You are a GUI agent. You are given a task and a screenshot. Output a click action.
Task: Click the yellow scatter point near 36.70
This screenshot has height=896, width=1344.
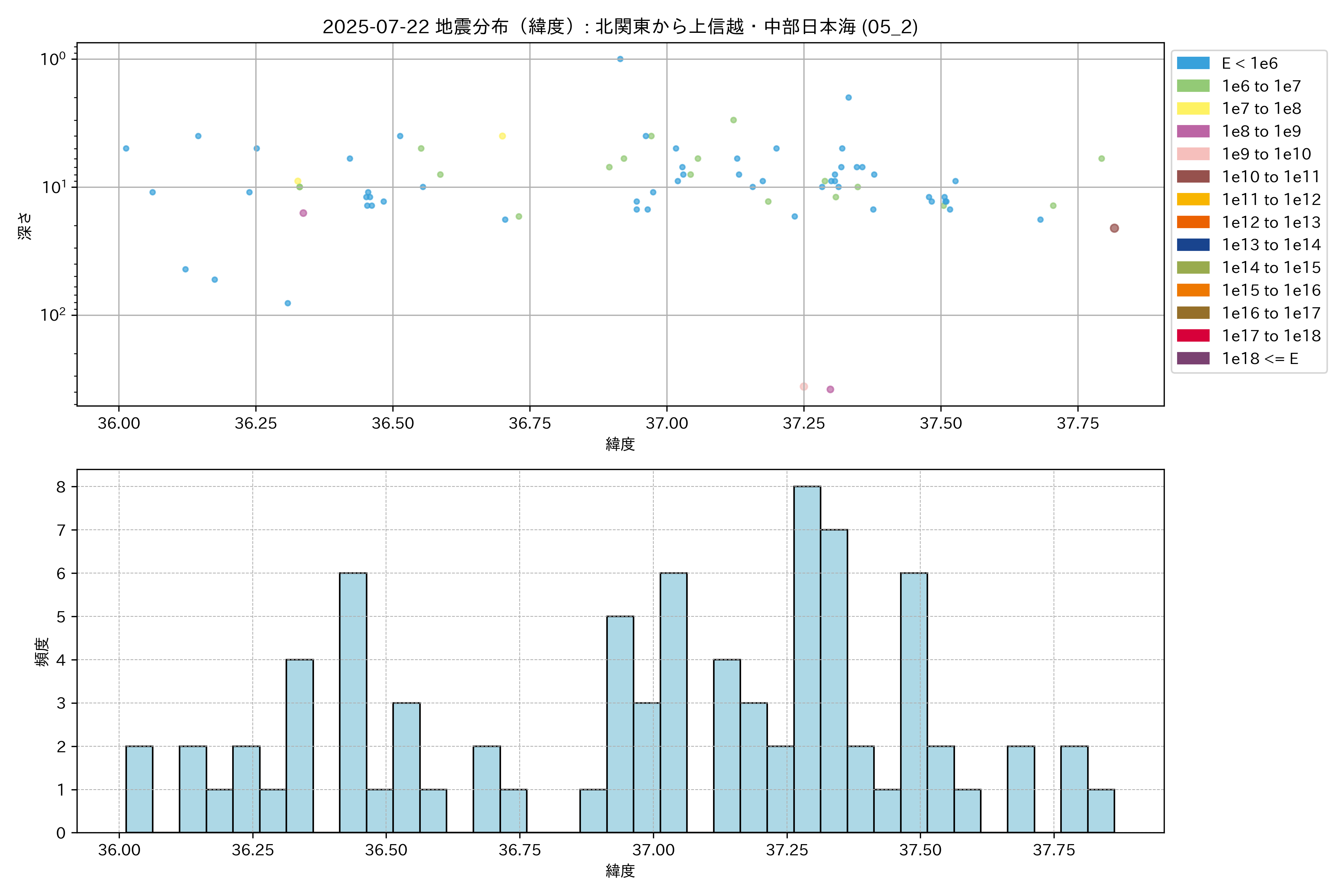[502, 136]
